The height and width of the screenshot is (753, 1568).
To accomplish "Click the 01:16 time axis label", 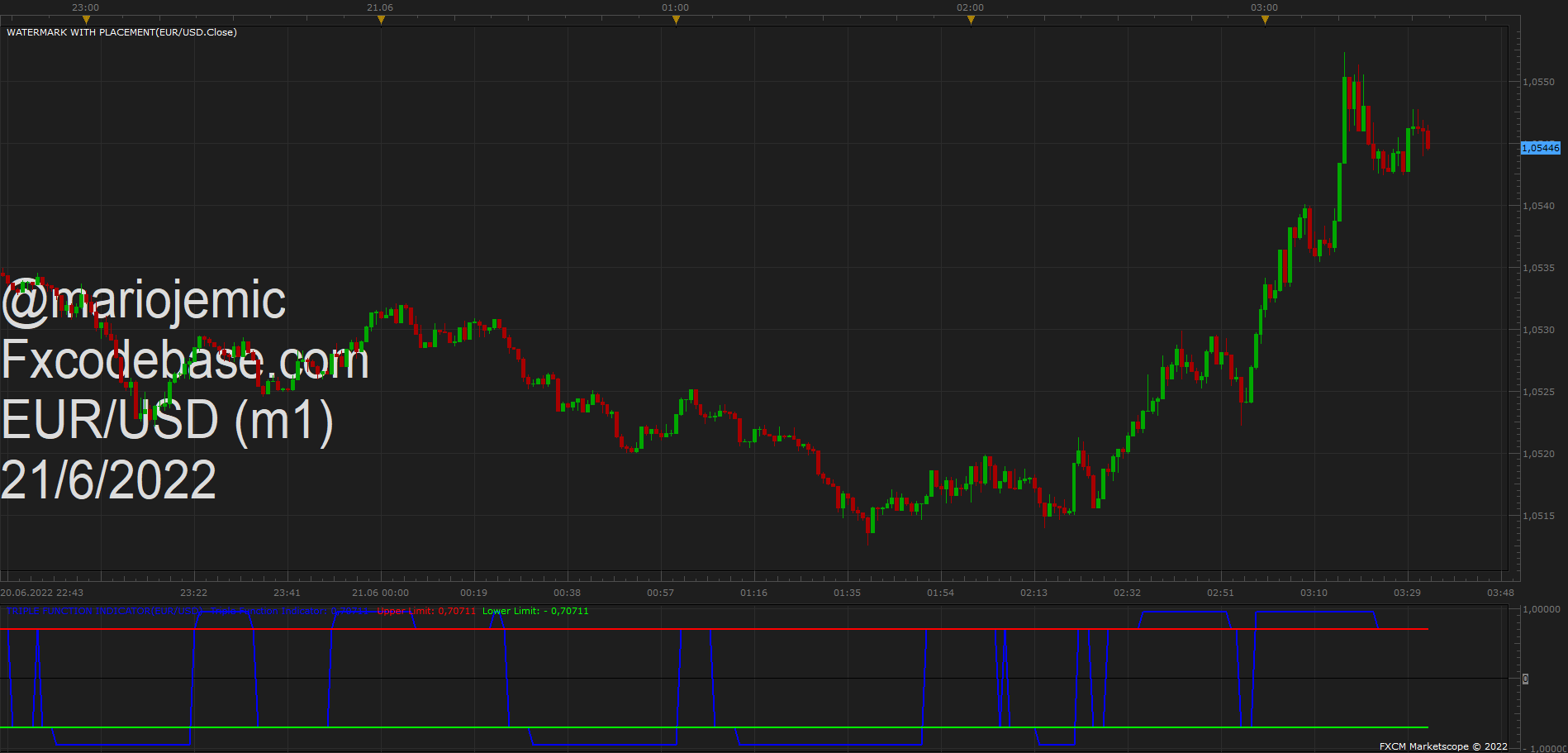I will (x=754, y=593).
